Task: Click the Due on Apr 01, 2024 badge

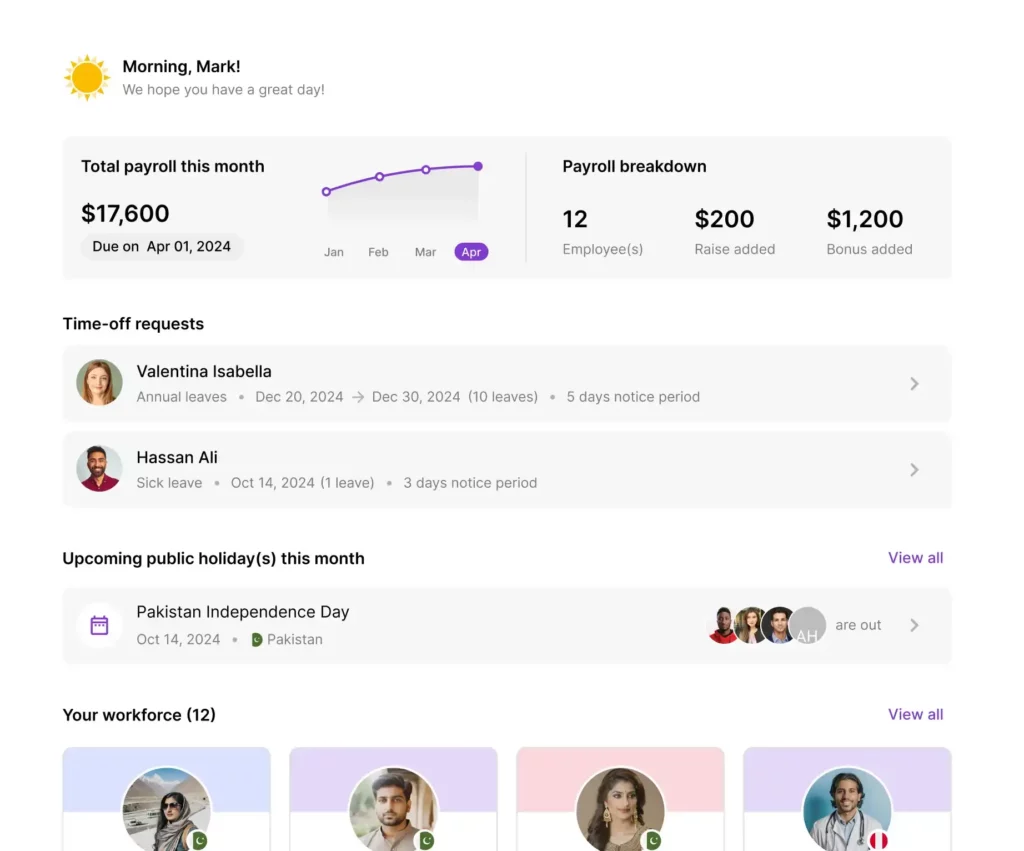Action: tap(162, 247)
